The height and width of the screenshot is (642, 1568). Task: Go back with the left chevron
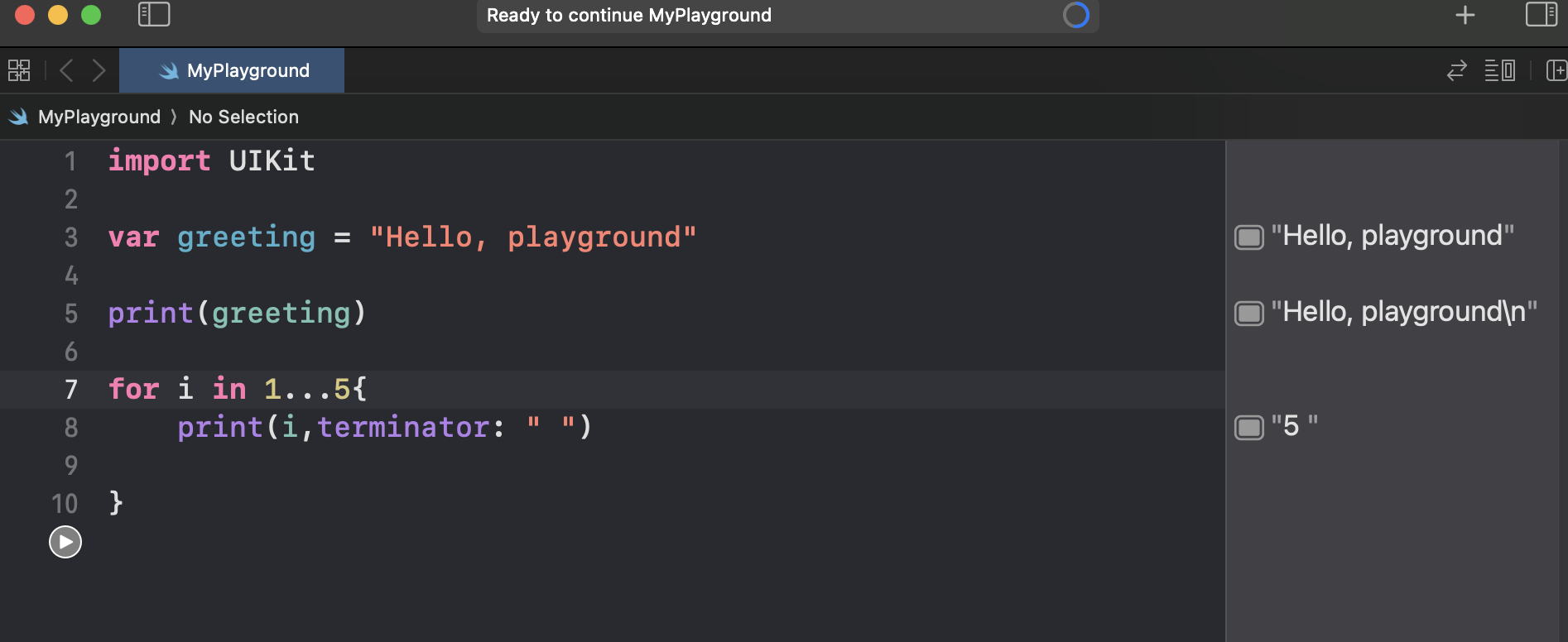pyautogui.click(x=67, y=70)
